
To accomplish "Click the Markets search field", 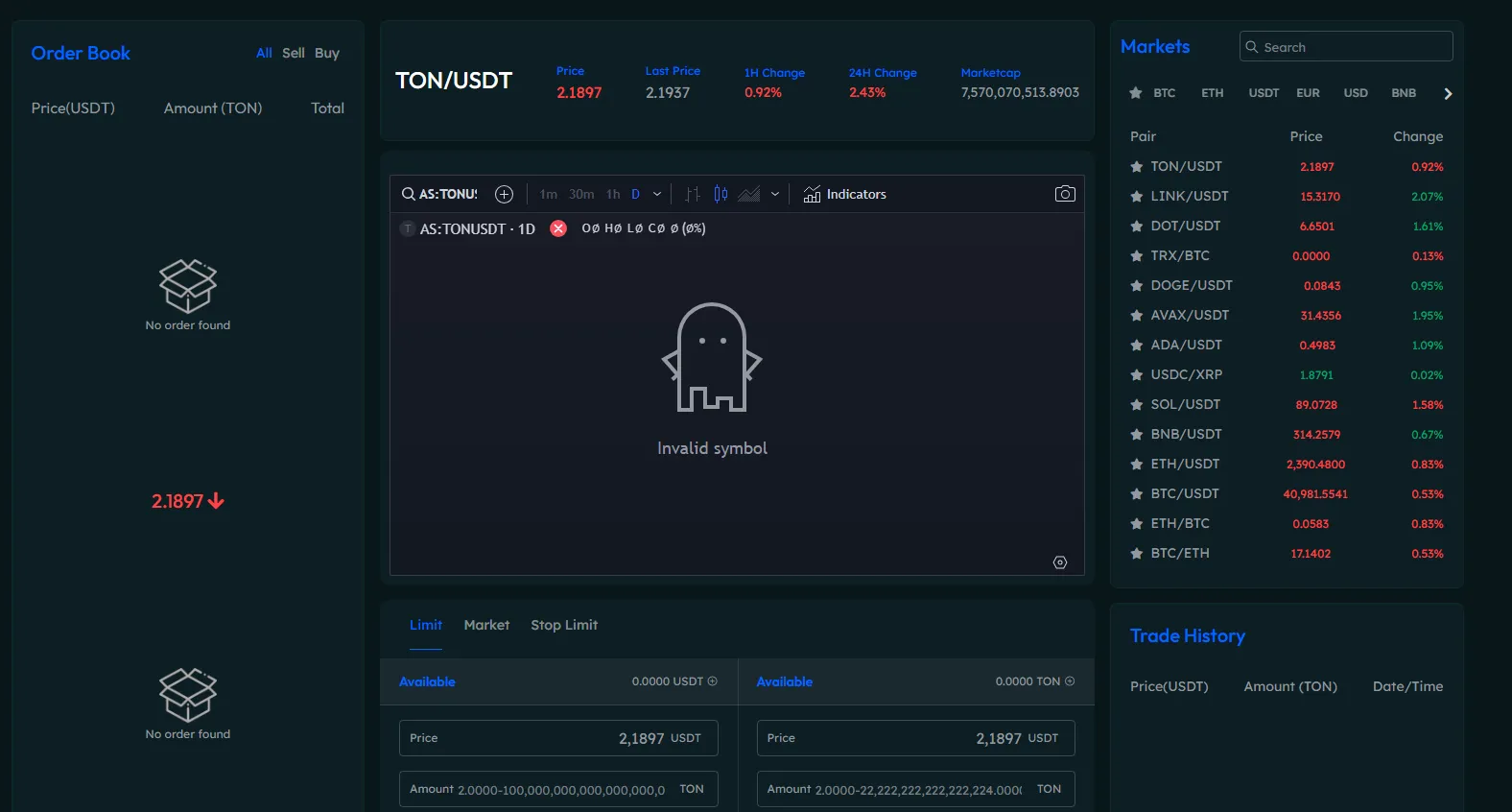I will click(x=1346, y=47).
